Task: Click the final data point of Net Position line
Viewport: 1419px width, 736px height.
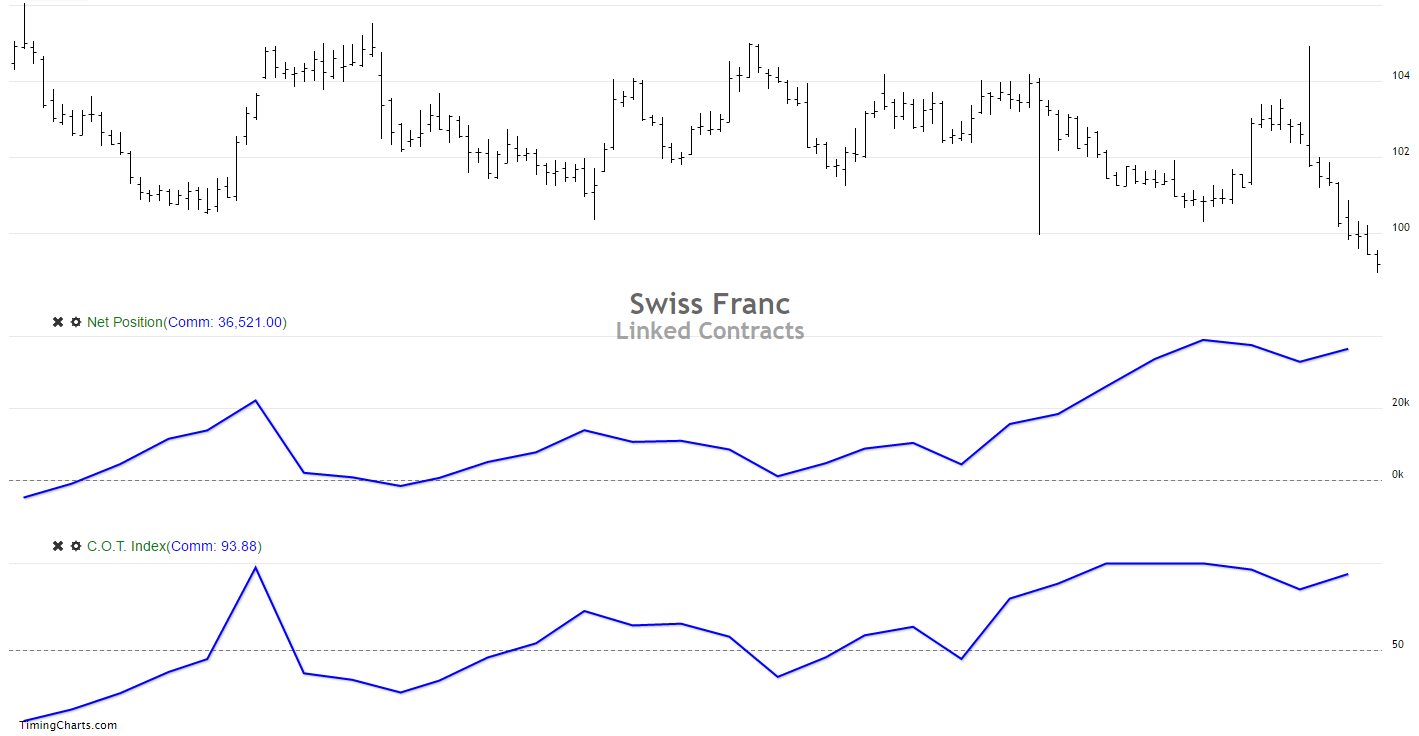Action: tap(1347, 349)
